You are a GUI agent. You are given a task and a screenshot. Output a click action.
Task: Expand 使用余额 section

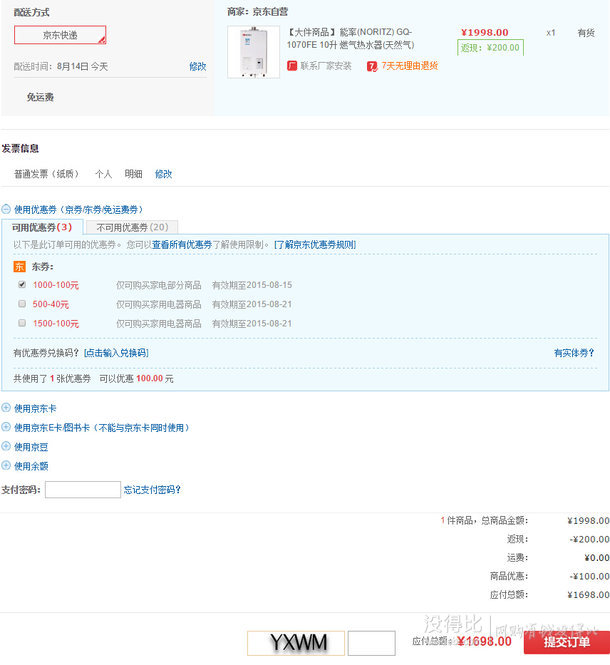(x=6, y=466)
